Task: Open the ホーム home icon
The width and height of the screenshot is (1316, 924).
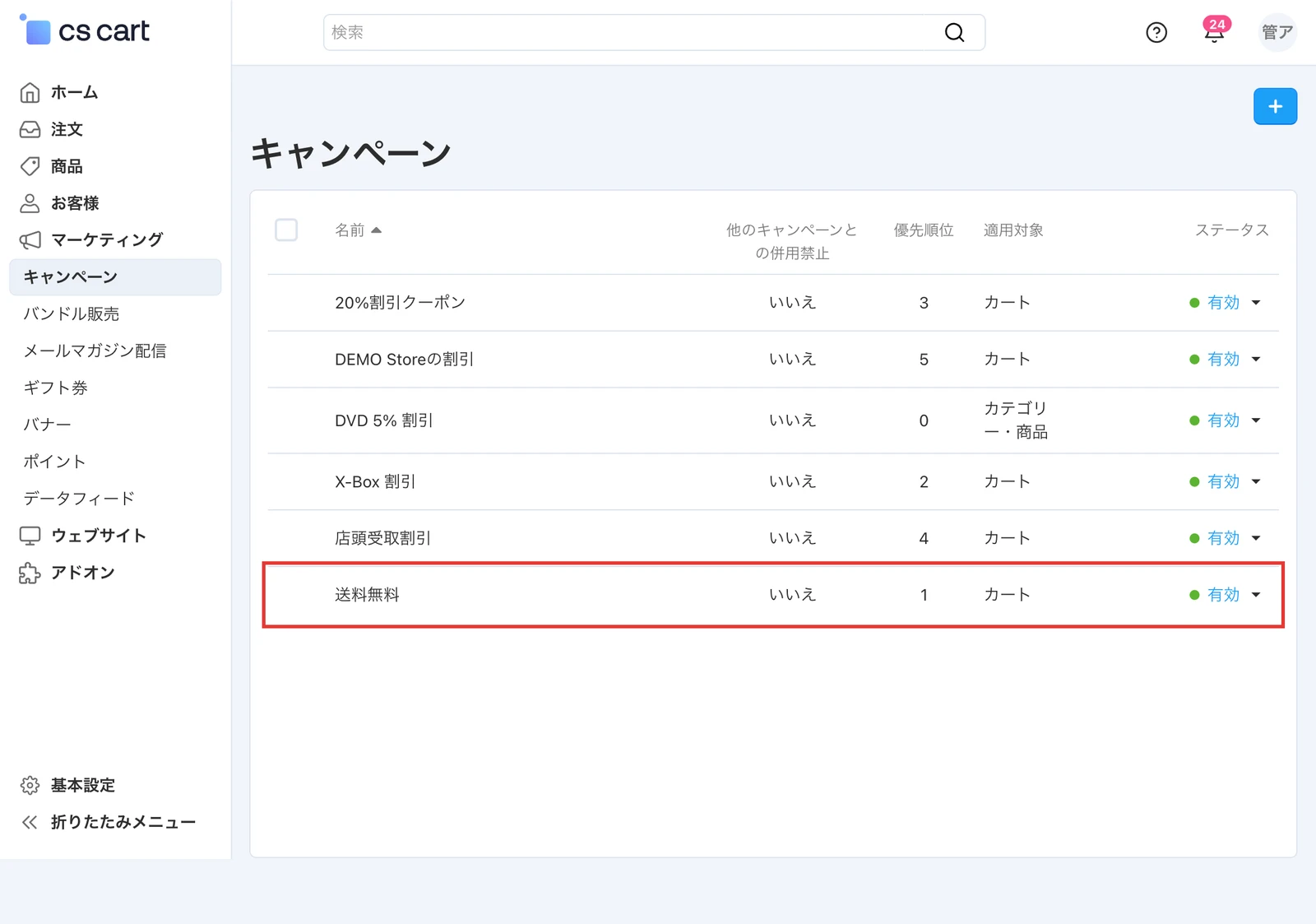Action: pyautogui.click(x=30, y=92)
